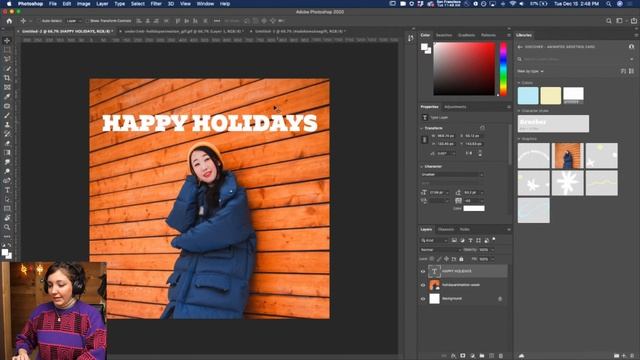
Task: Switch to the Adjustments tab
Action: tap(455, 107)
